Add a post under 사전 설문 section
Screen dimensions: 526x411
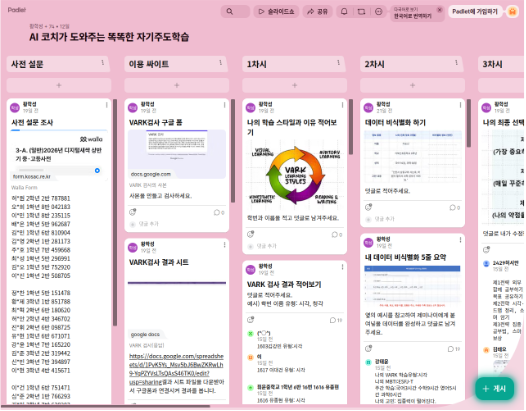coord(59,85)
